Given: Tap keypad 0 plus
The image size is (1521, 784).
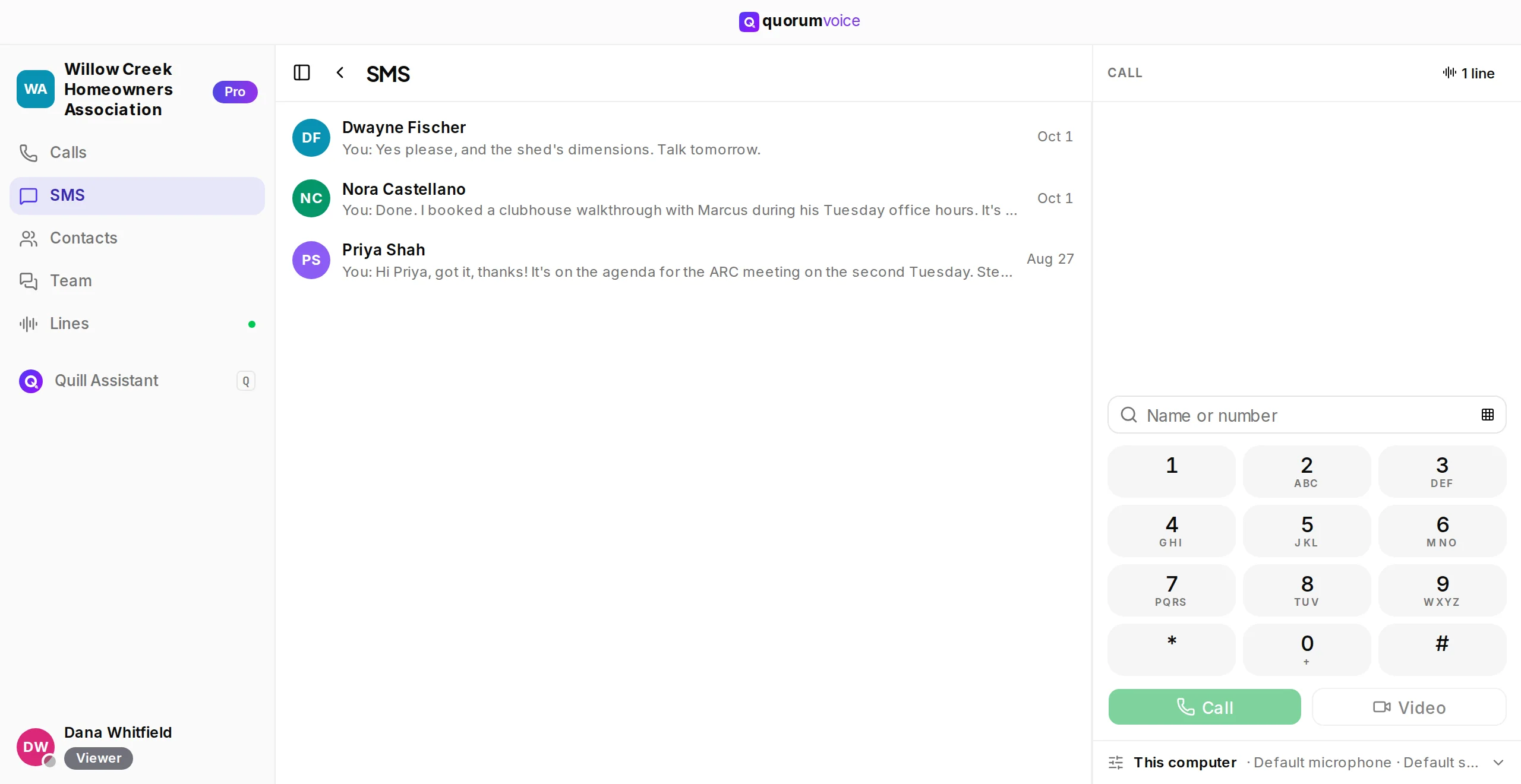Looking at the screenshot, I should tap(1307, 650).
